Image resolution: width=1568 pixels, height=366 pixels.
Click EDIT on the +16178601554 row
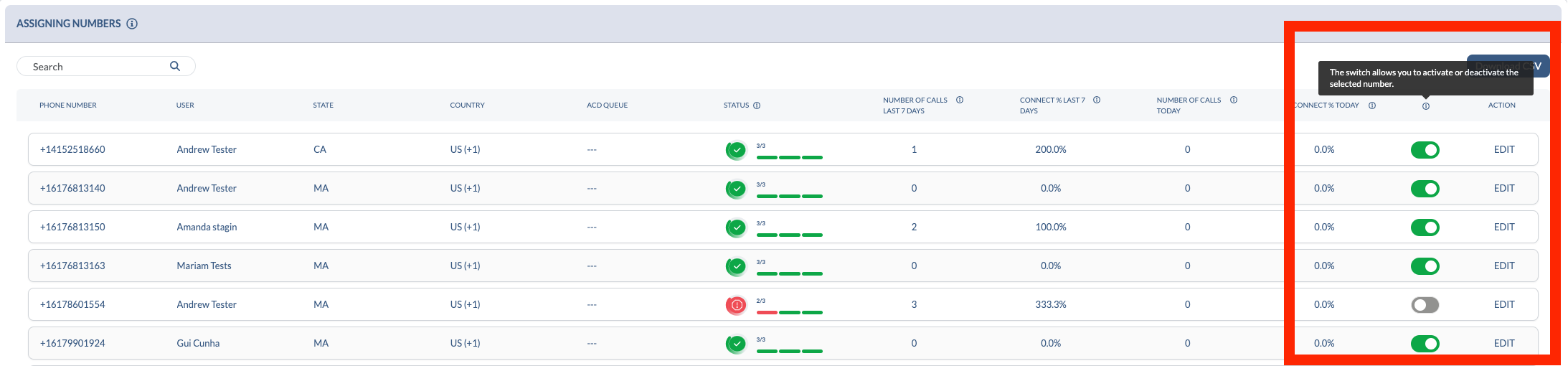click(1504, 304)
